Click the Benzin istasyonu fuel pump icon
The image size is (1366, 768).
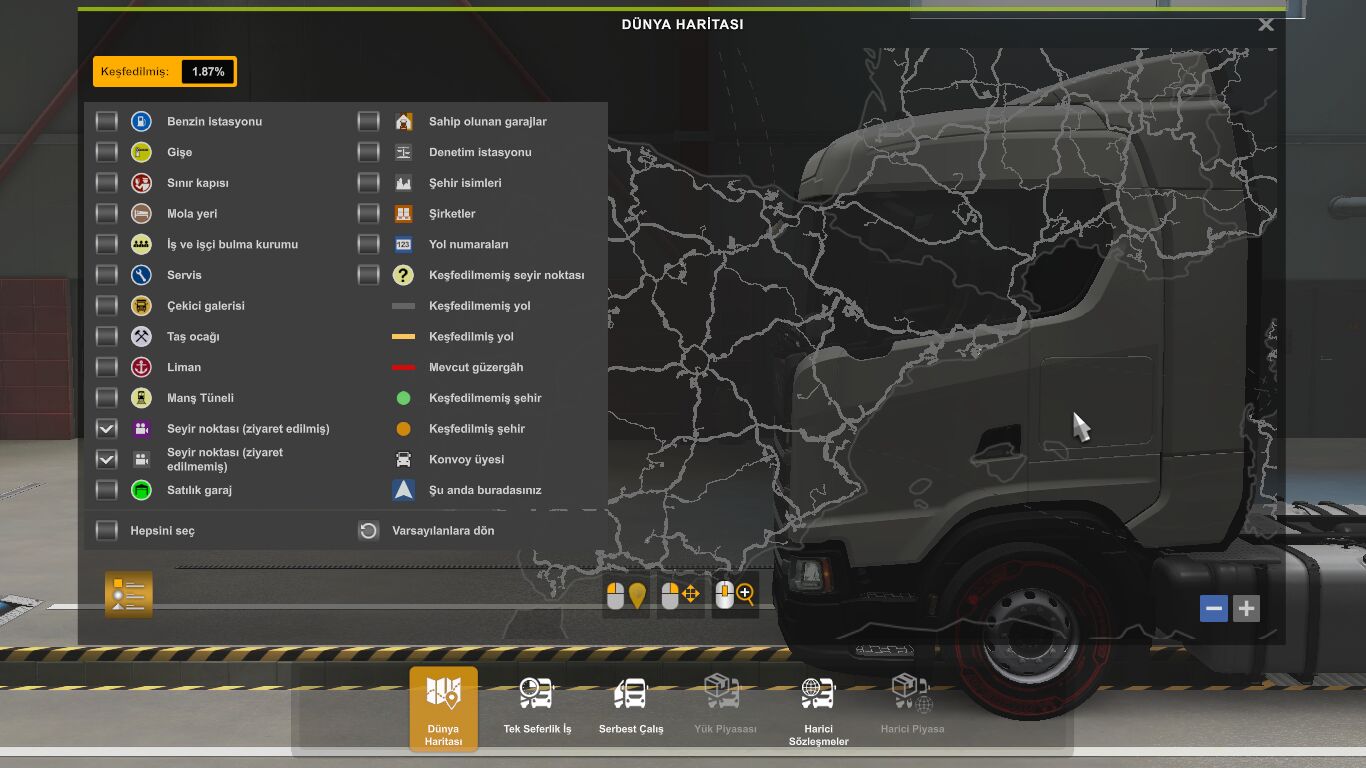(141, 122)
